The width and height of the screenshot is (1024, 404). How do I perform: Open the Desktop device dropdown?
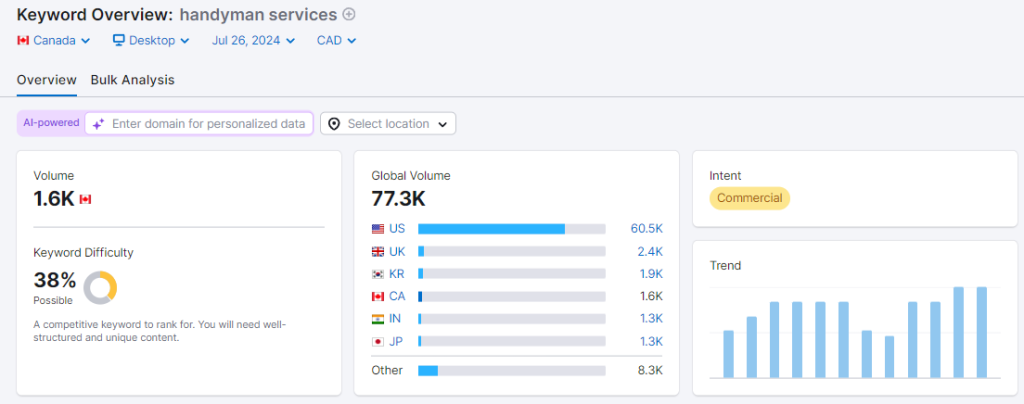(x=151, y=40)
